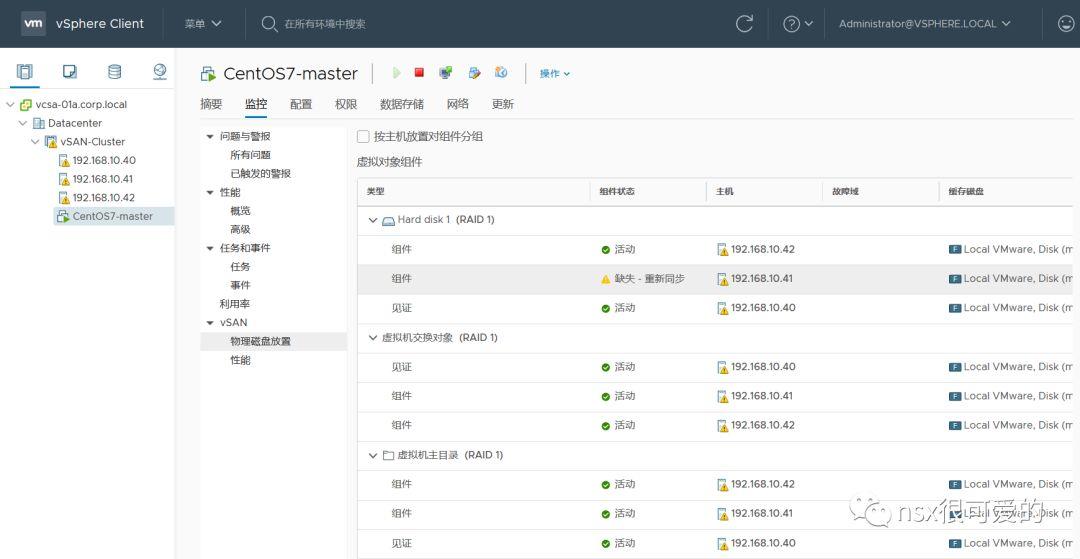
Task: Open host 192.168.10.41 in the resyncing row
Action: 762,279
